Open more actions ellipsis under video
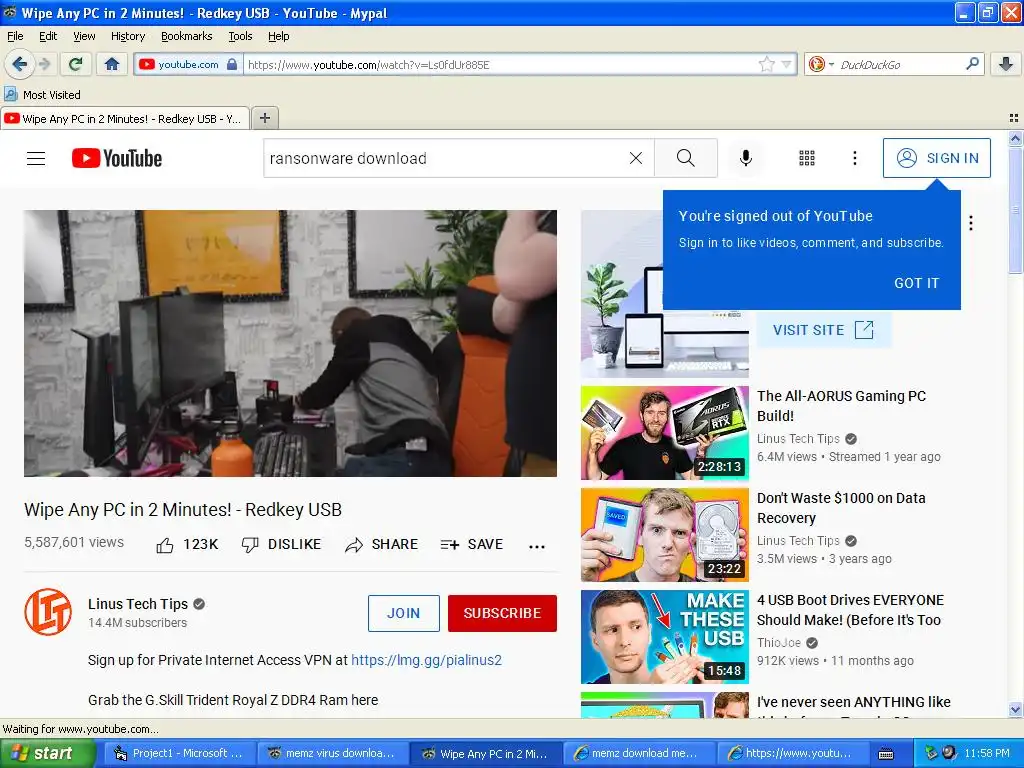This screenshot has height=768, width=1024. pyautogui.click(x=537, y=547)
